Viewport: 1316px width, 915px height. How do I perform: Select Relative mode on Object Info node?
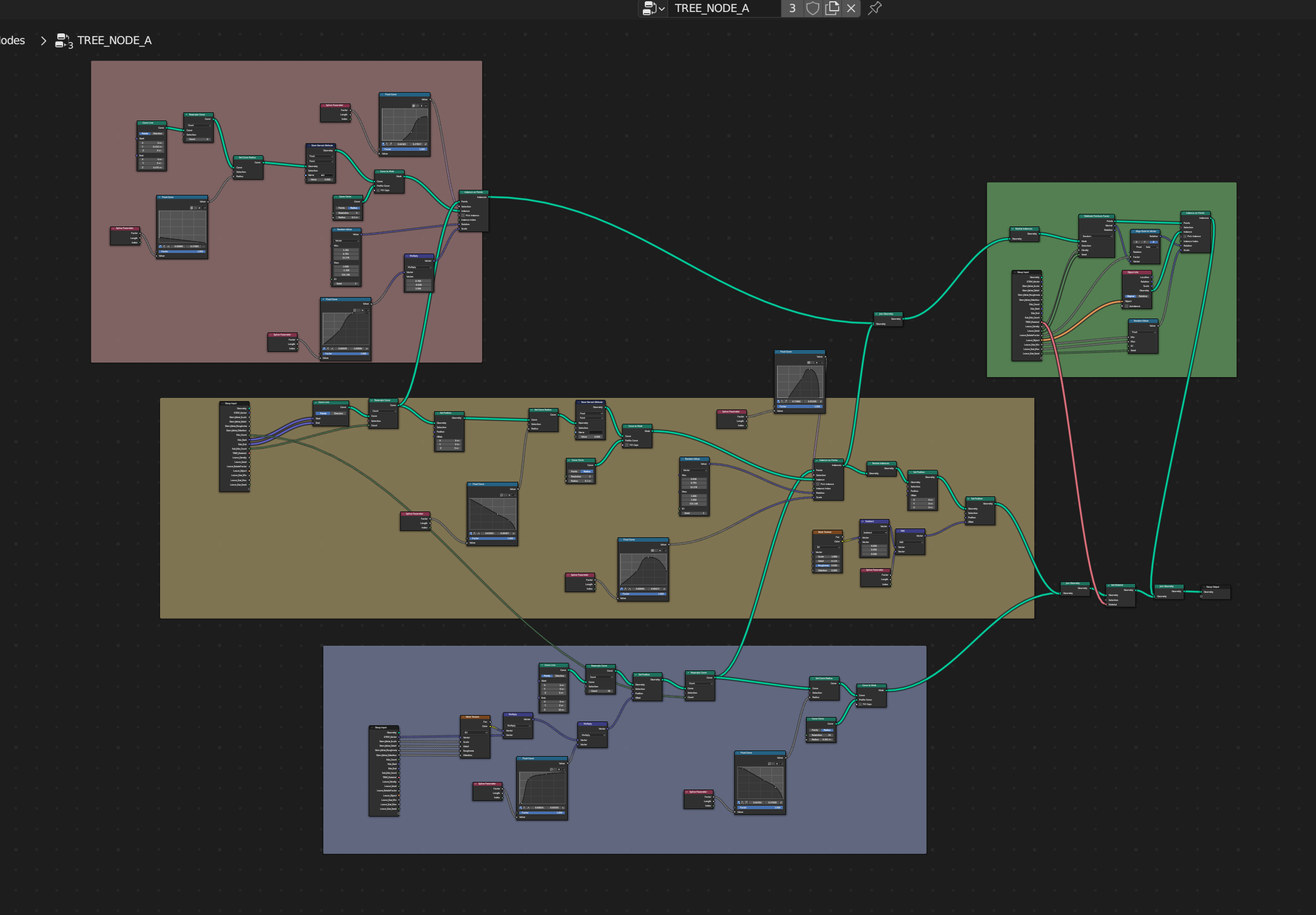tap(1143, 296)
